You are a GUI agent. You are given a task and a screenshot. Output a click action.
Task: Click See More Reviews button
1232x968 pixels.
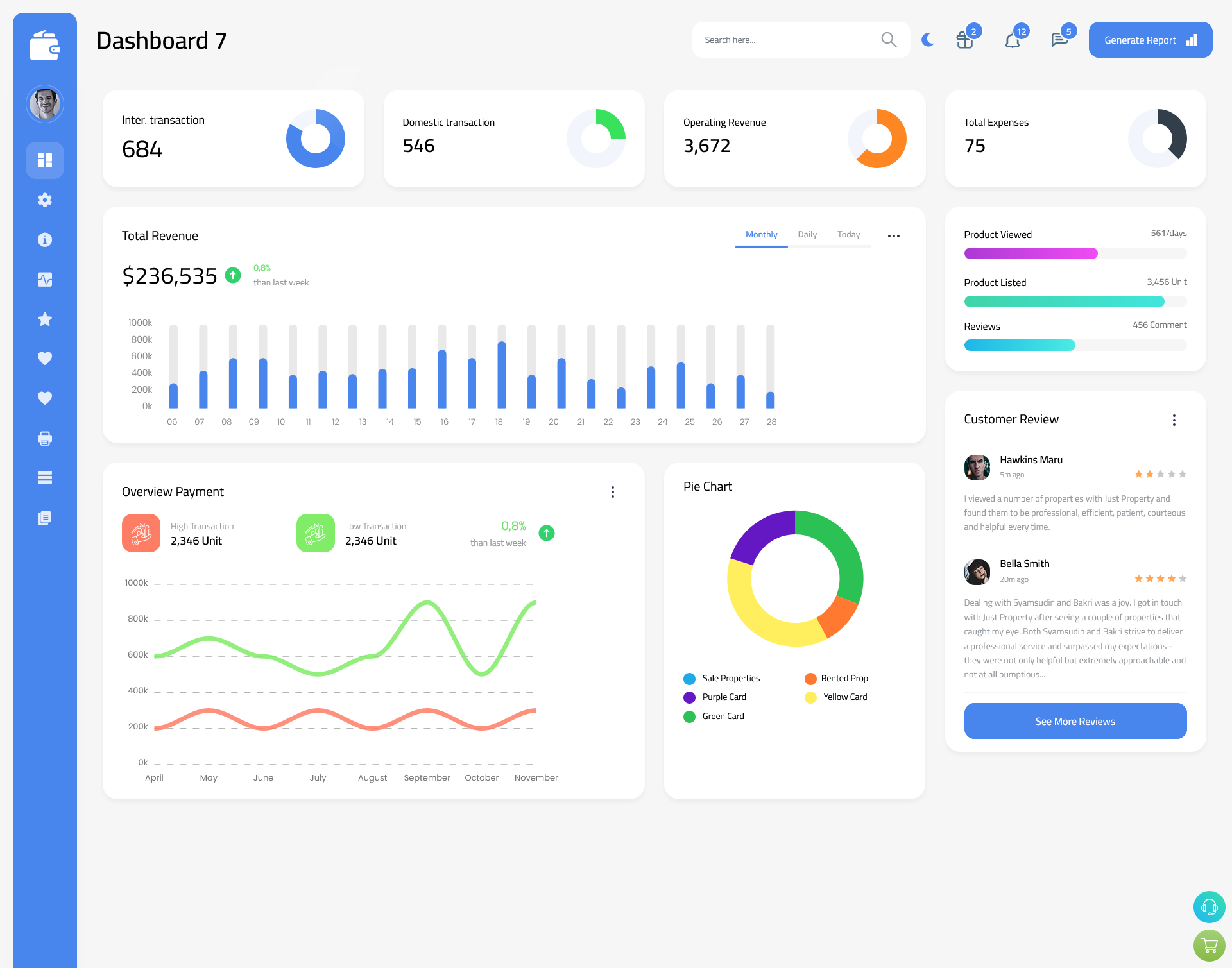click(1074, 721)
